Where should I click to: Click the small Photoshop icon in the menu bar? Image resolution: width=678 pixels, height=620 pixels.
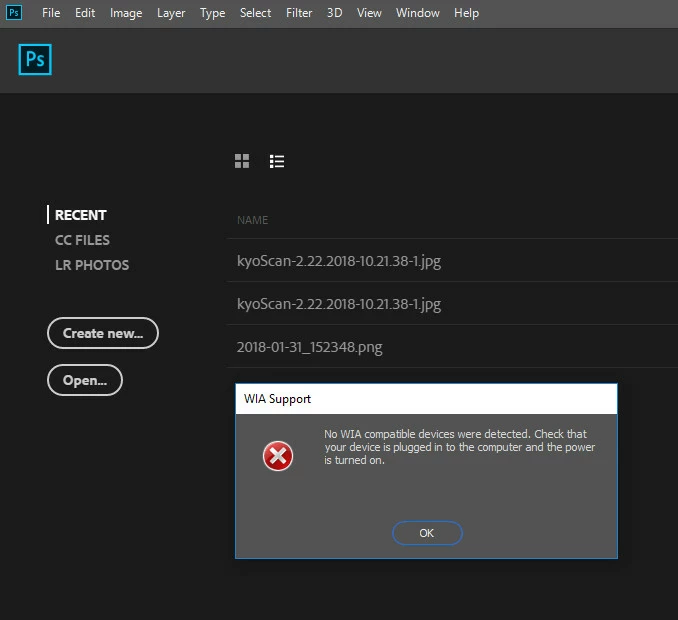14,13
